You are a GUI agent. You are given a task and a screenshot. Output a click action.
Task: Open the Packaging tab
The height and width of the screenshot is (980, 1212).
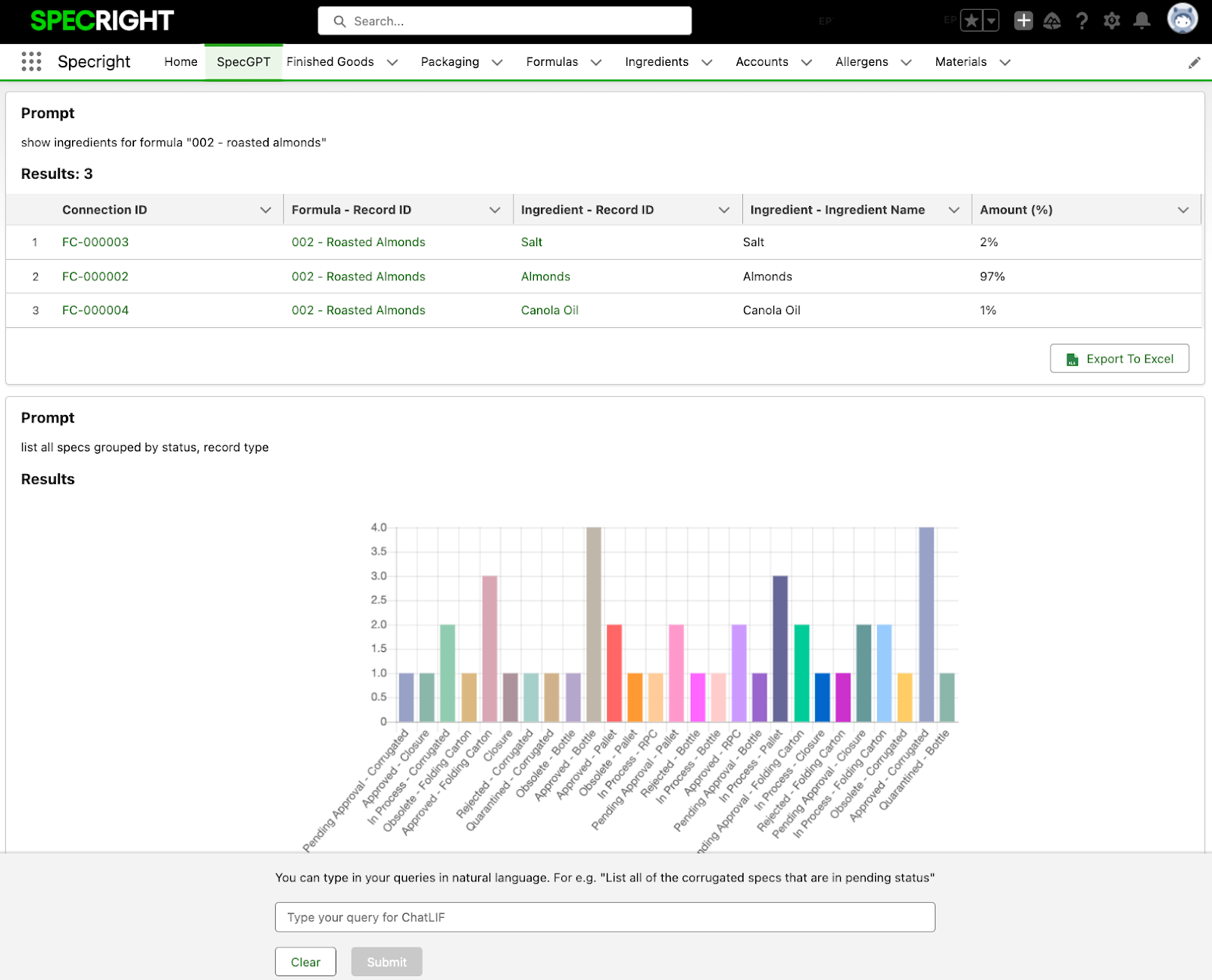coord(450,62)
